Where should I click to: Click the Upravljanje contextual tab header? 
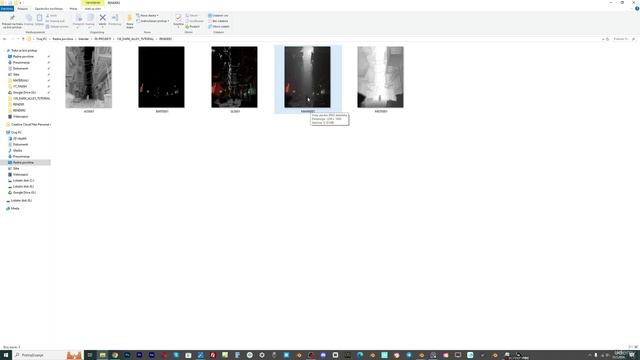click(x=93, y=3)
